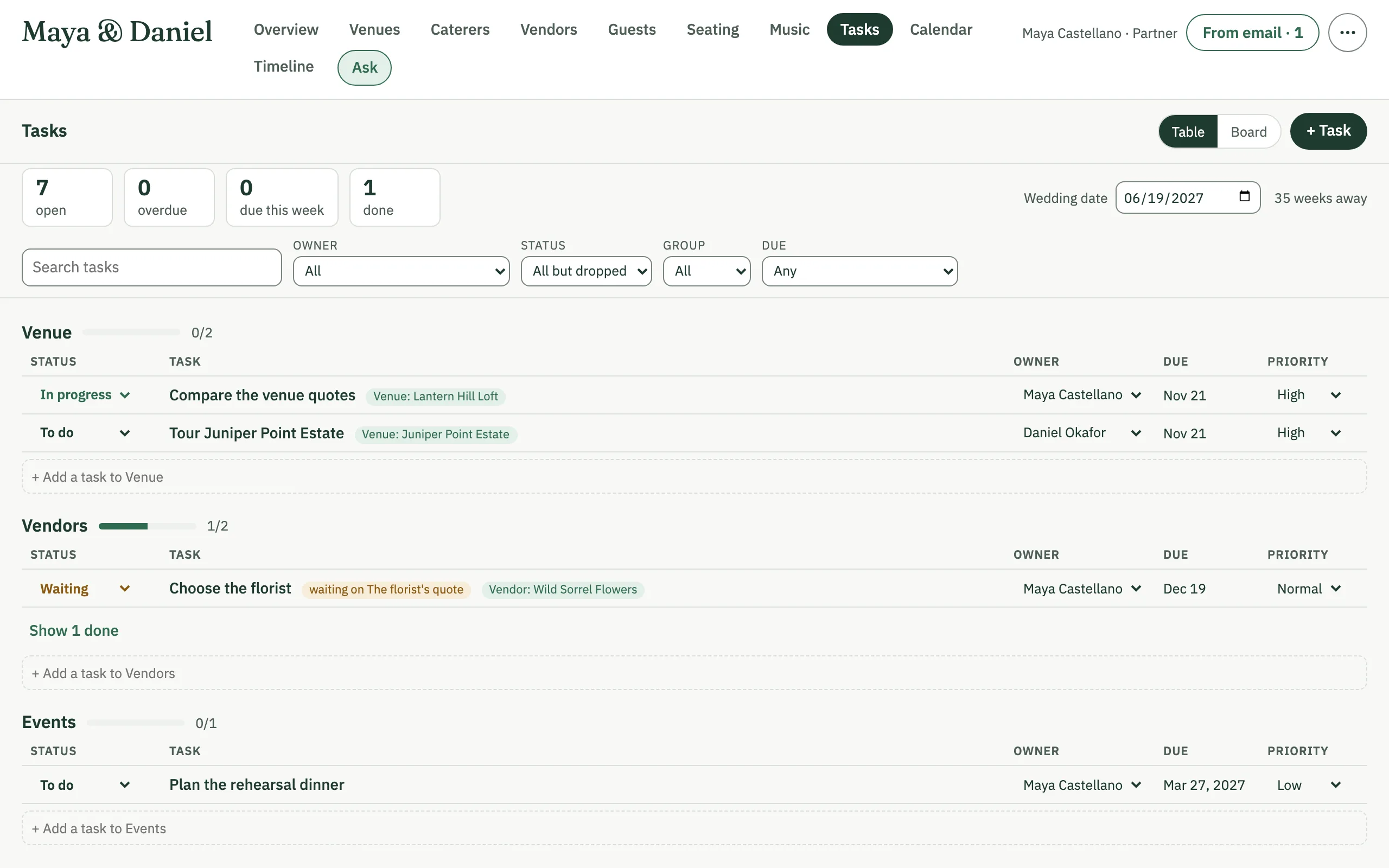Change status of Compare the venue quotes
1389x868 pixels.
(x=85, y=395)
